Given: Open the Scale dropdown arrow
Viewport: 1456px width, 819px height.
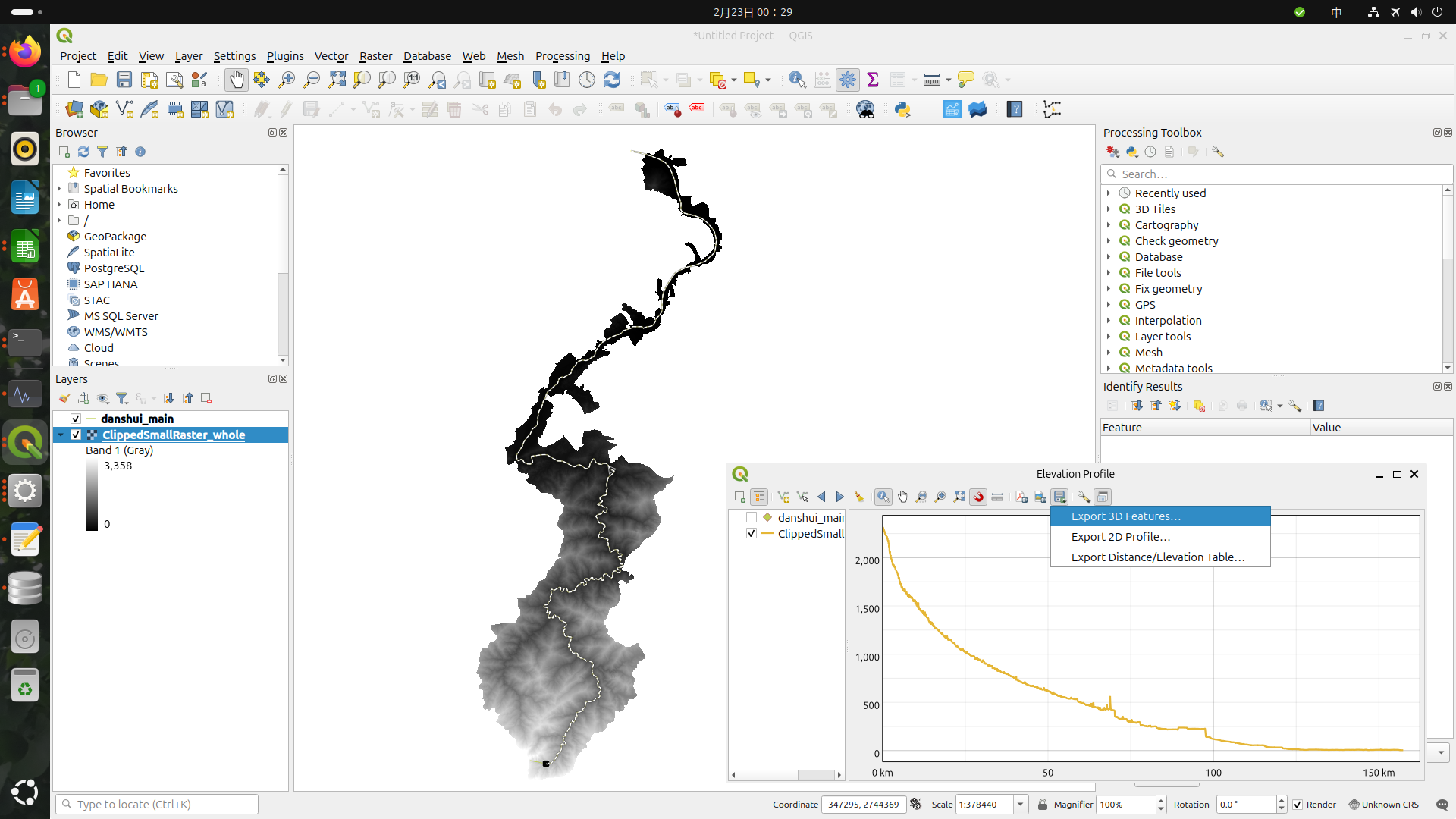Looking at the screenshot, I should coord(1021,805).
